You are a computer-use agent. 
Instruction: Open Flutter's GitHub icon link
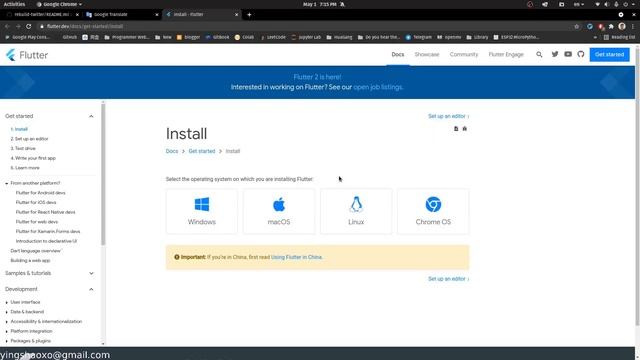pos(581,54)
